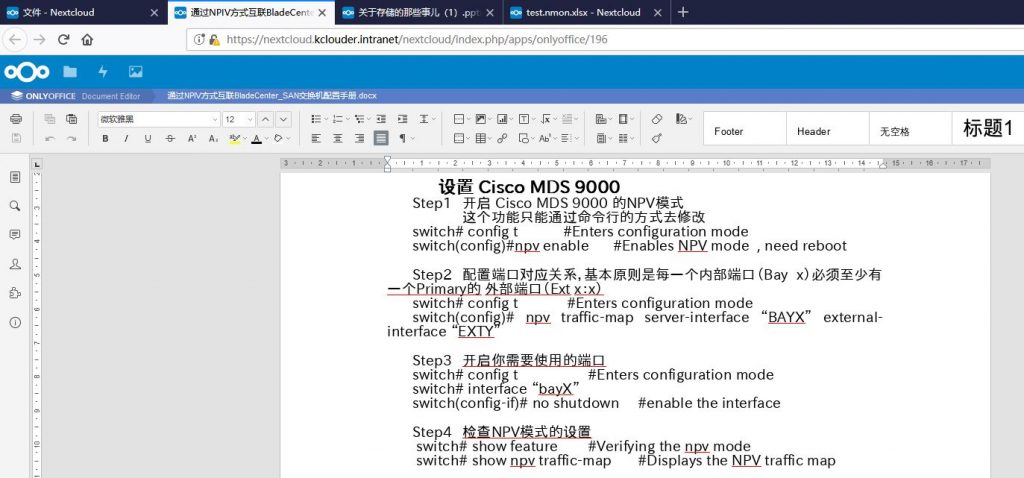Screen dimensions: 1024x478
Task: Open a new browser tab
Action: coord(682,12)
